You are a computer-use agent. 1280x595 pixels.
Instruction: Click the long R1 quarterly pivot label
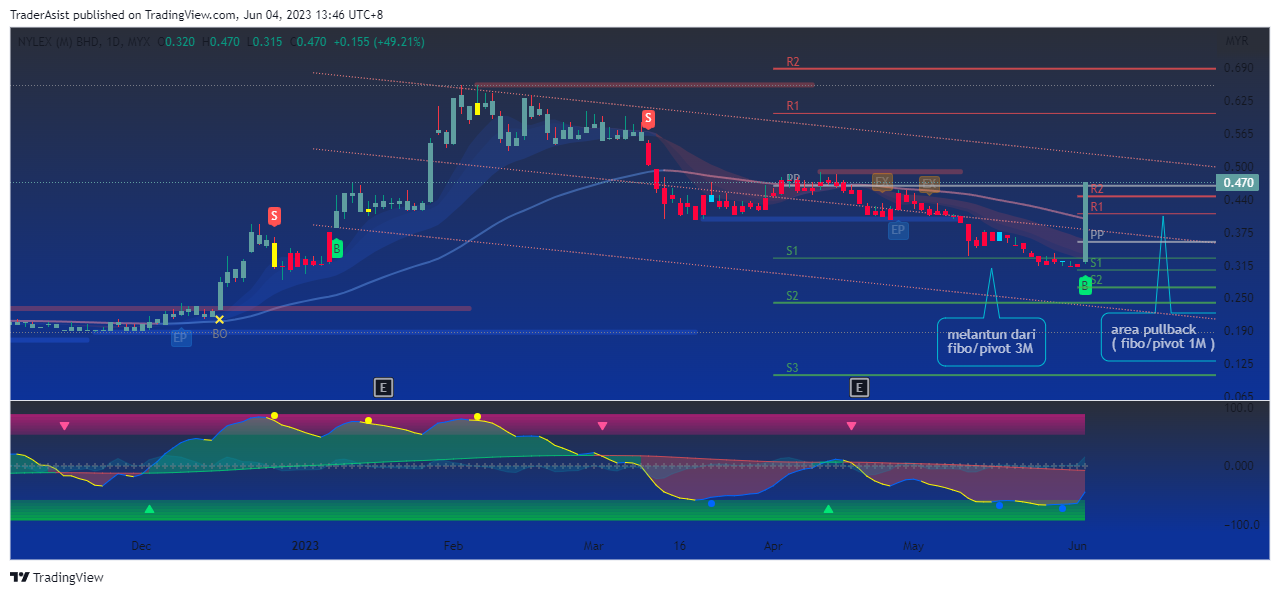(793, 105)
